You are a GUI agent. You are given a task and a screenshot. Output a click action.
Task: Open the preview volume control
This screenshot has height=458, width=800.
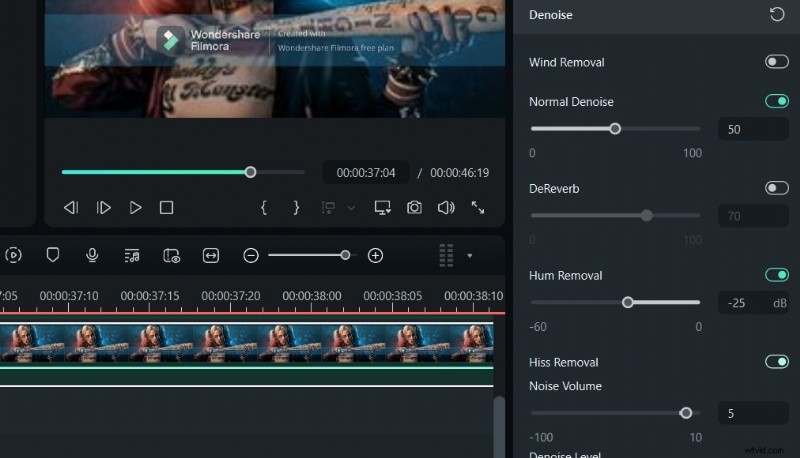(x=446, y=208)
